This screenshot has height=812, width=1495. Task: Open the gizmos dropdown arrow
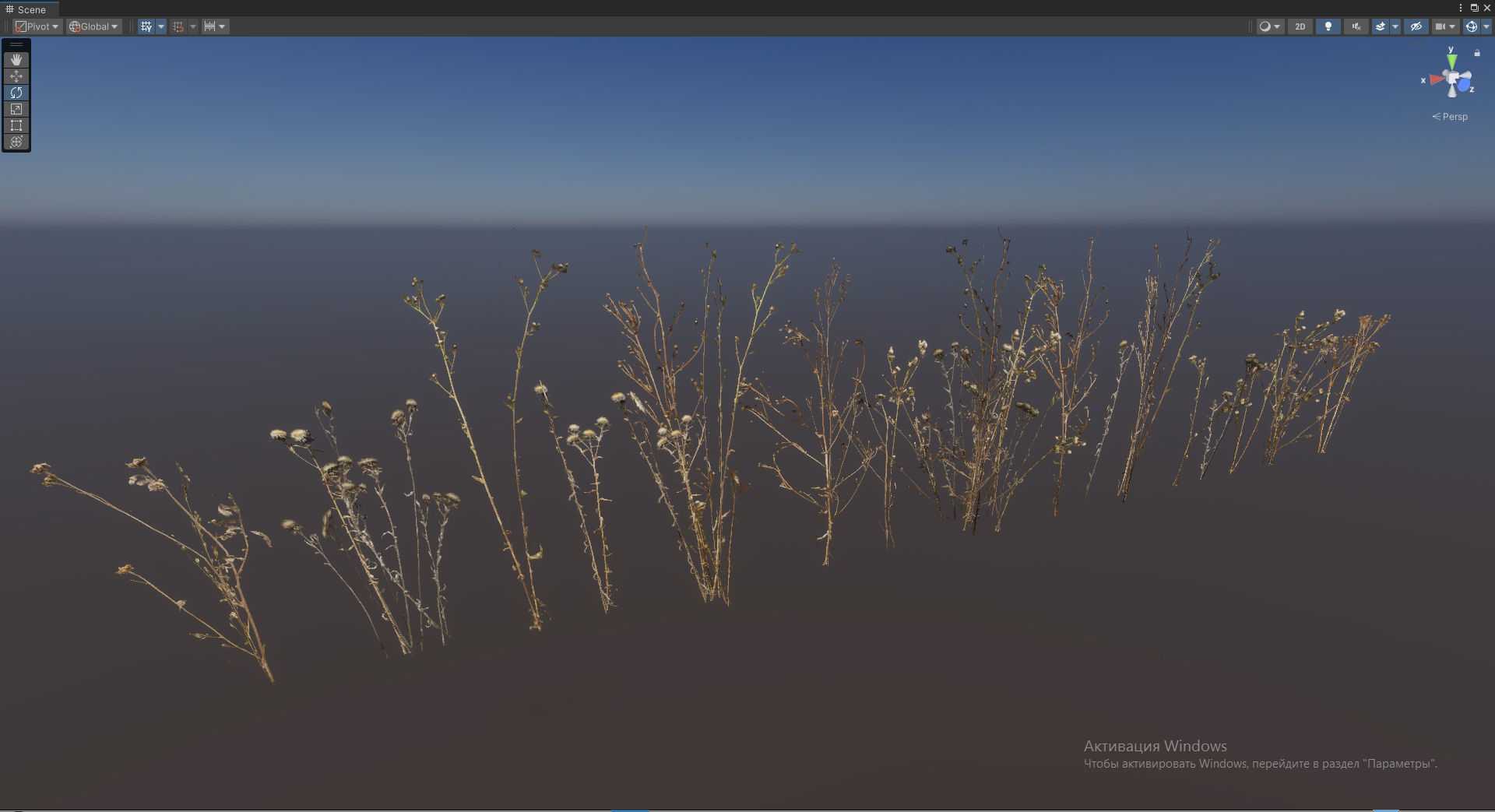1486,26
